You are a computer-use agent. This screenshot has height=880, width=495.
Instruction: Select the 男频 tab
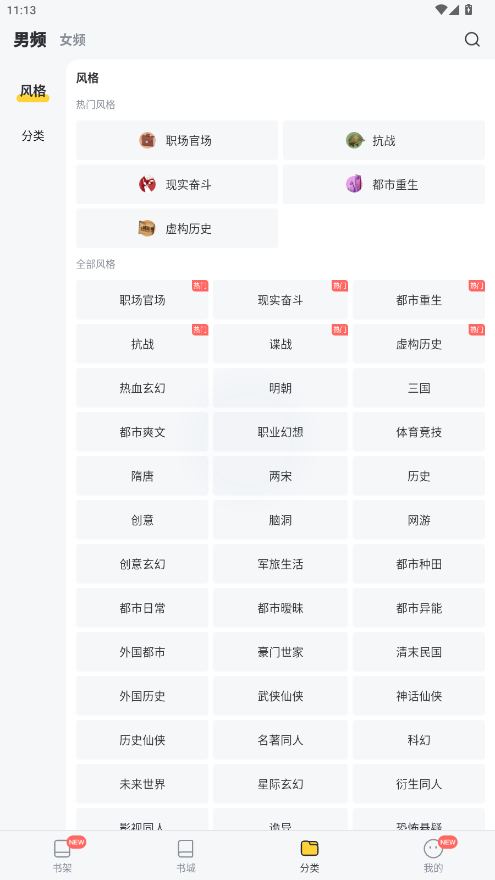click(x=30, y=39)
